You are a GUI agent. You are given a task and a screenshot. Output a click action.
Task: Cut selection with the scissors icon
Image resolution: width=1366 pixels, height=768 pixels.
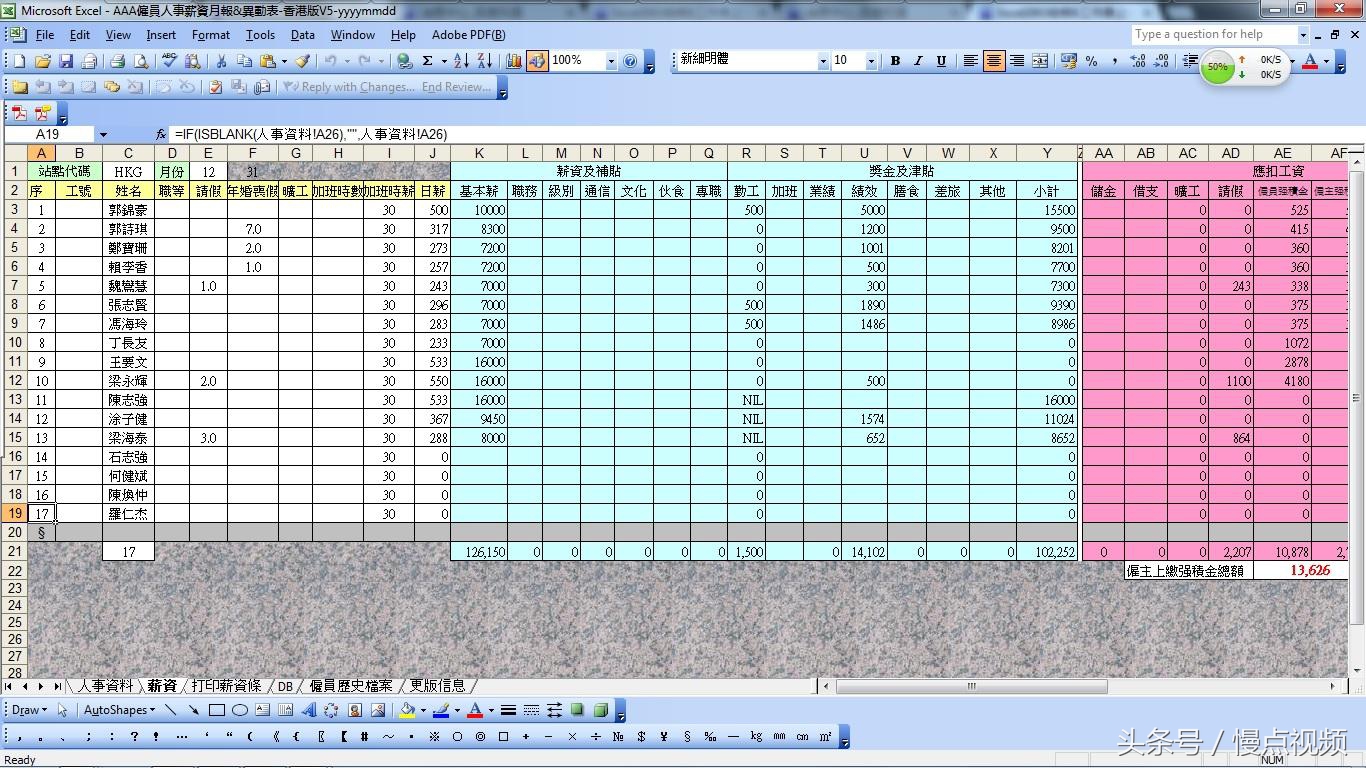(221, 61)
